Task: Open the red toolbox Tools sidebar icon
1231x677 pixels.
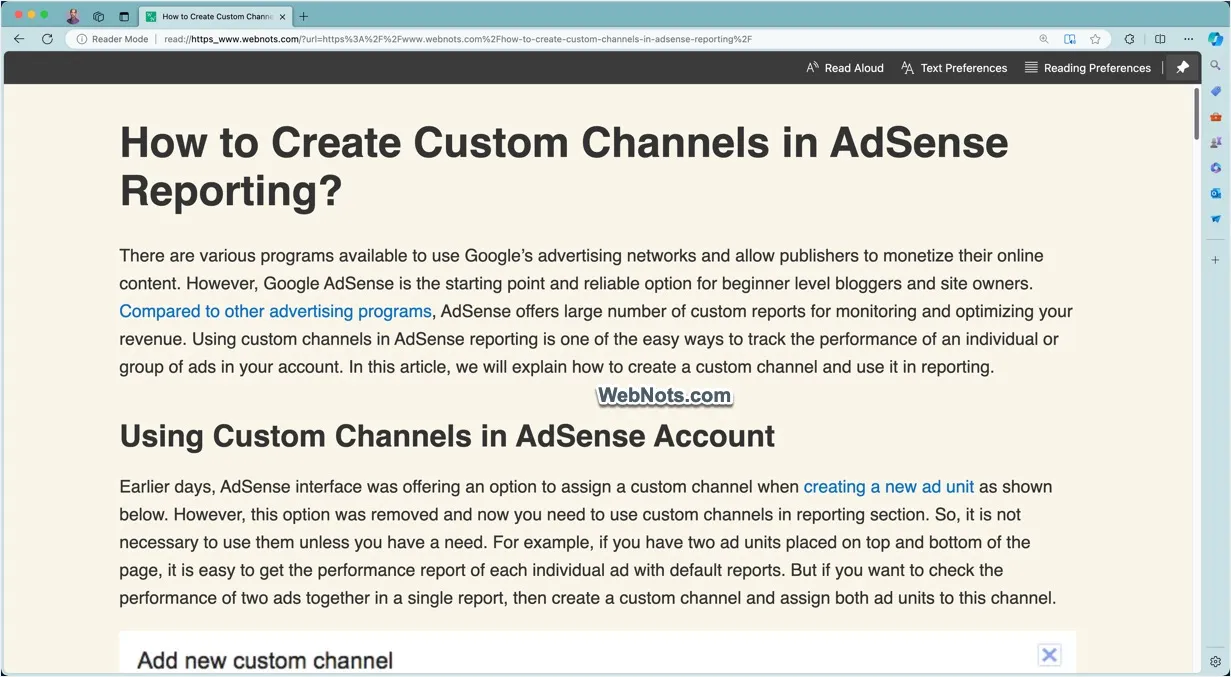Action: tap(1216, 117)
